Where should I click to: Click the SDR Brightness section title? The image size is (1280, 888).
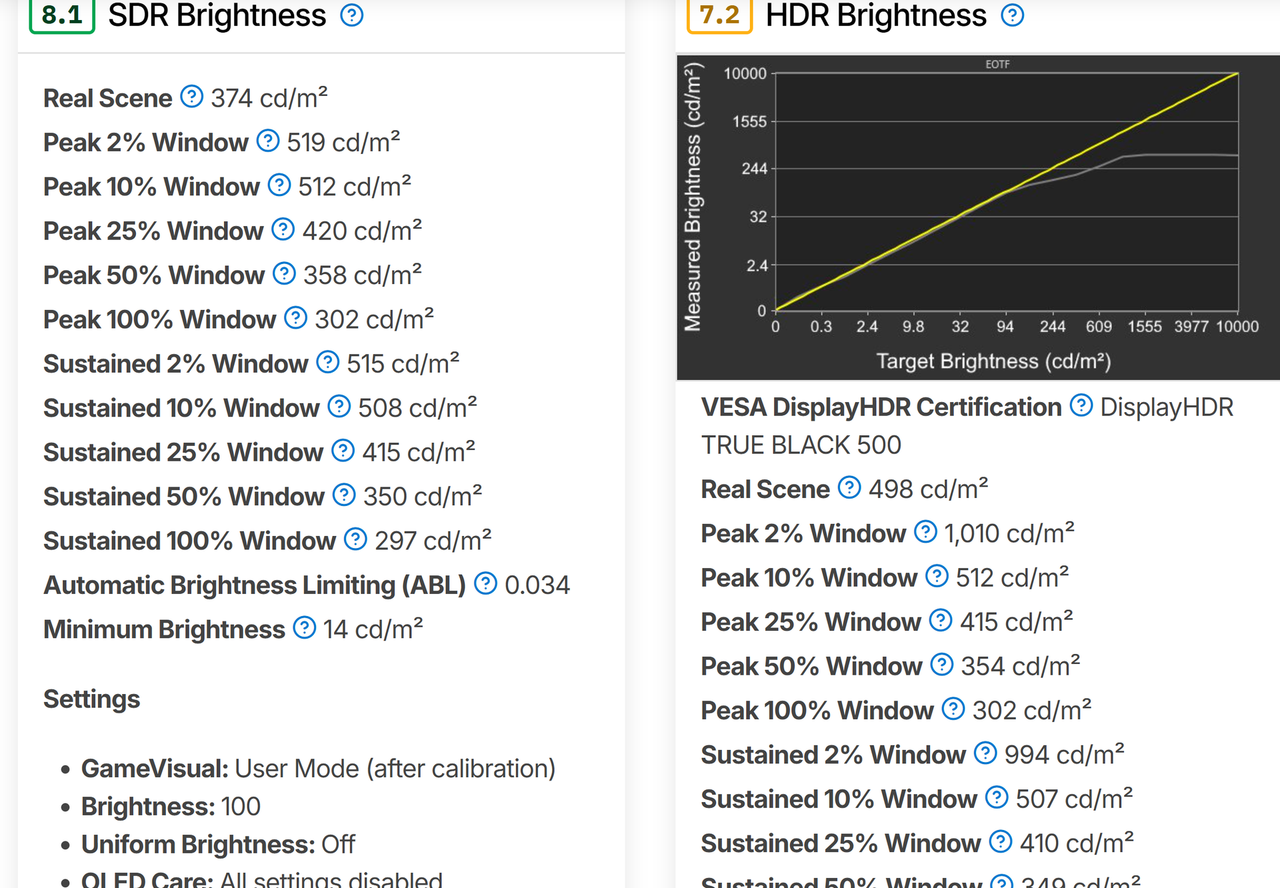[x=217, y=16]
